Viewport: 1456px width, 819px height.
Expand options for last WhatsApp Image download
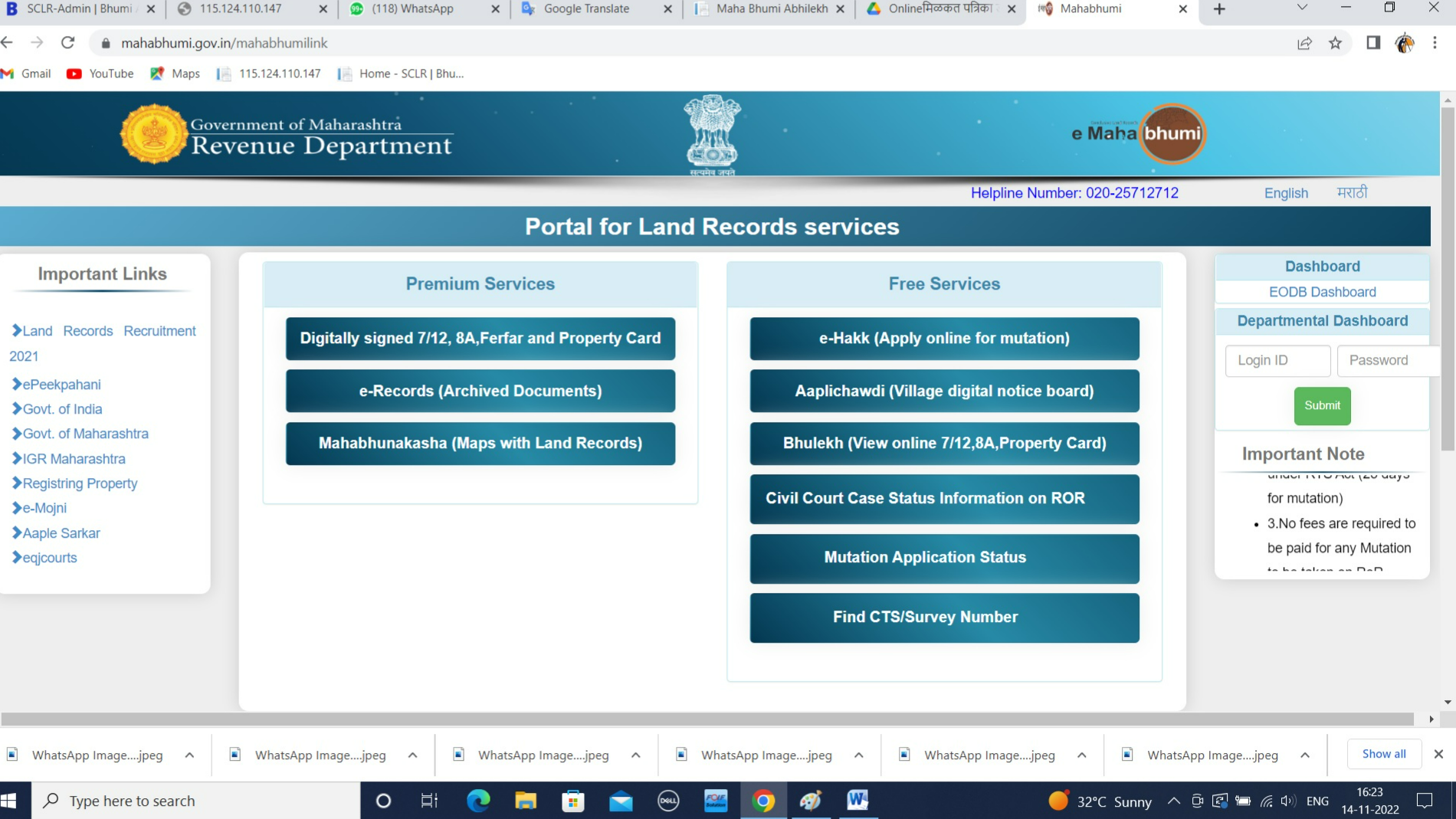pos(1304,755)
